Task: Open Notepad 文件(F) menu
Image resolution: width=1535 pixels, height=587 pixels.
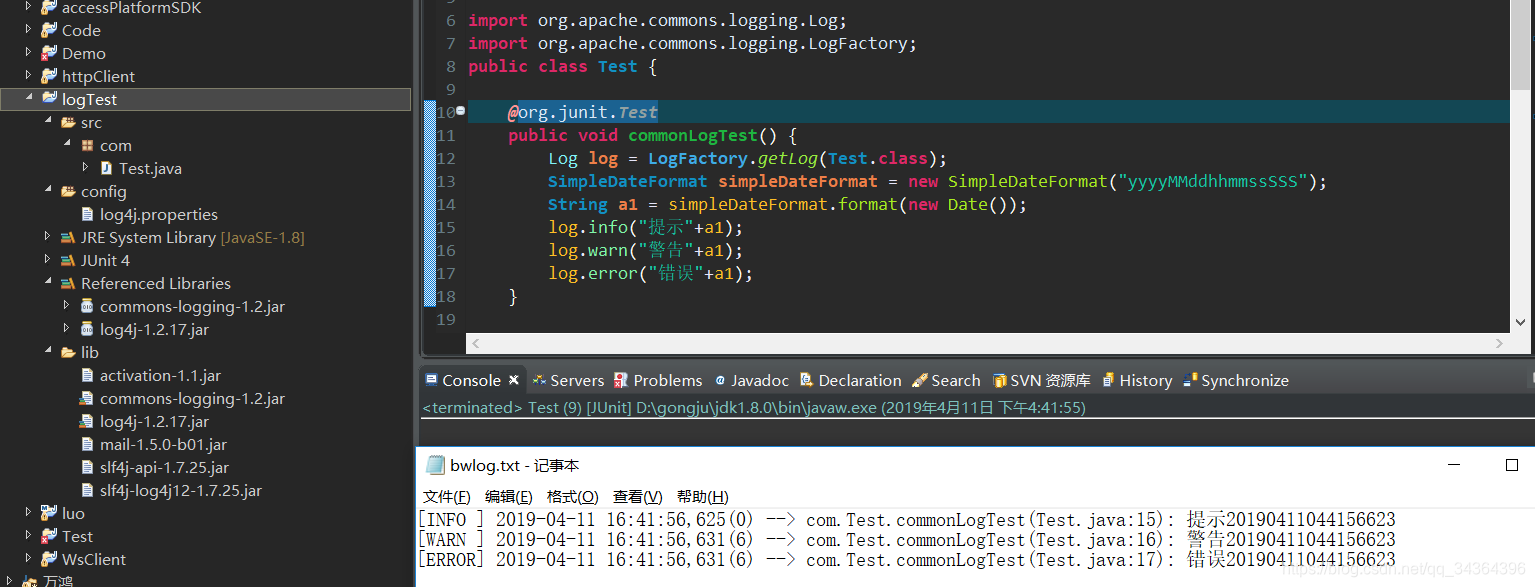Action: tap(446, 497)
